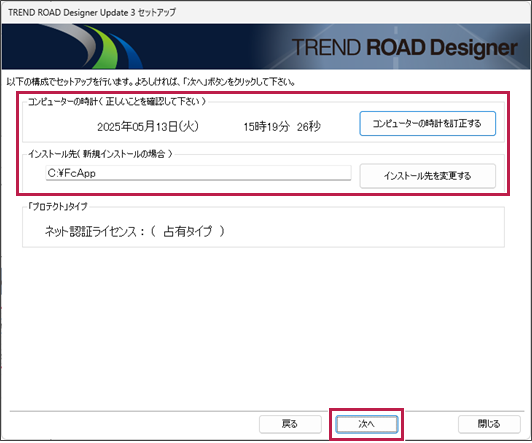The image size is (532, 443).
Task: Click the コンピューターの時計を訂正する button
Action: (428, 123)
